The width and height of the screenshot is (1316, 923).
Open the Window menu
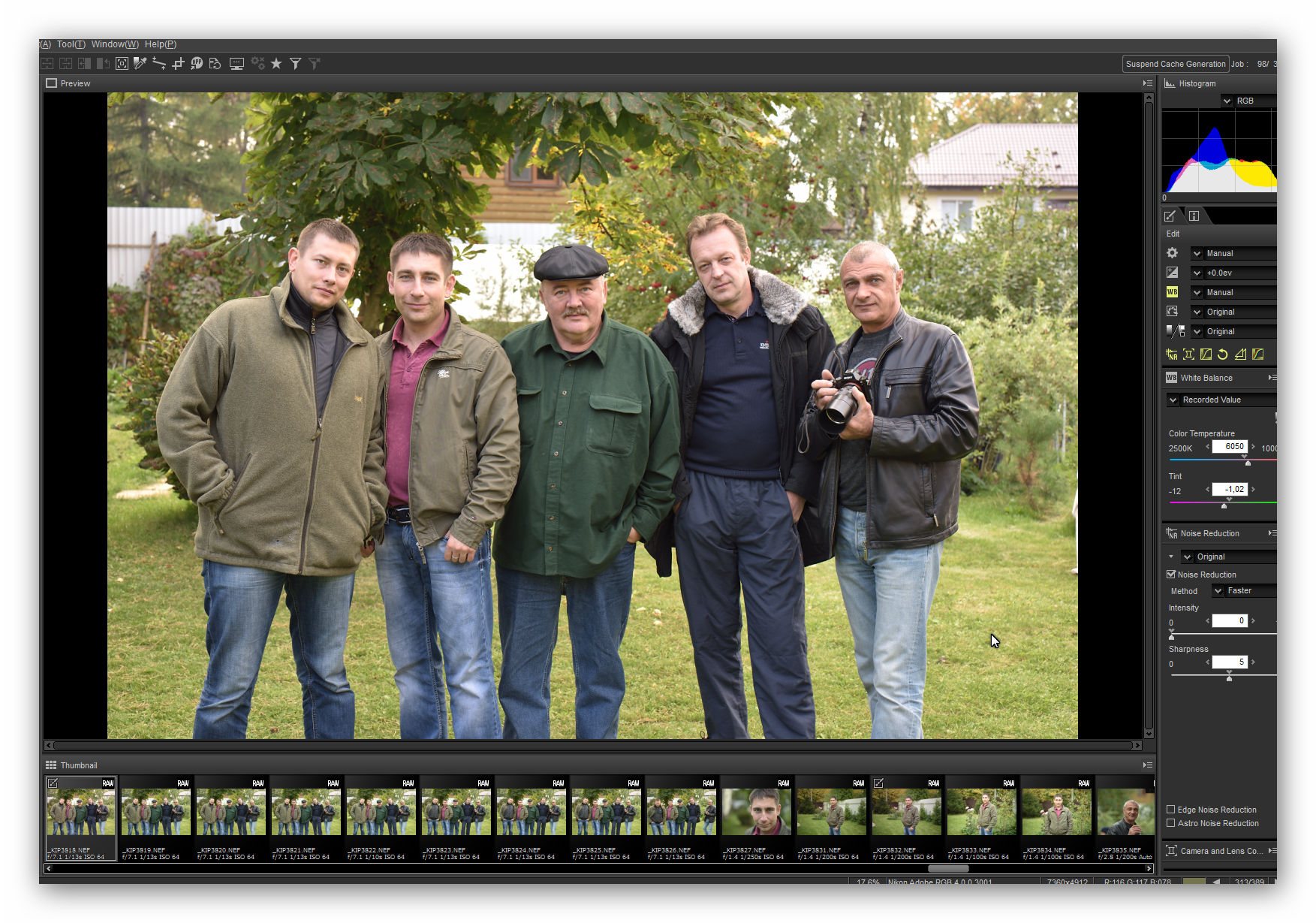pos(114,44)
